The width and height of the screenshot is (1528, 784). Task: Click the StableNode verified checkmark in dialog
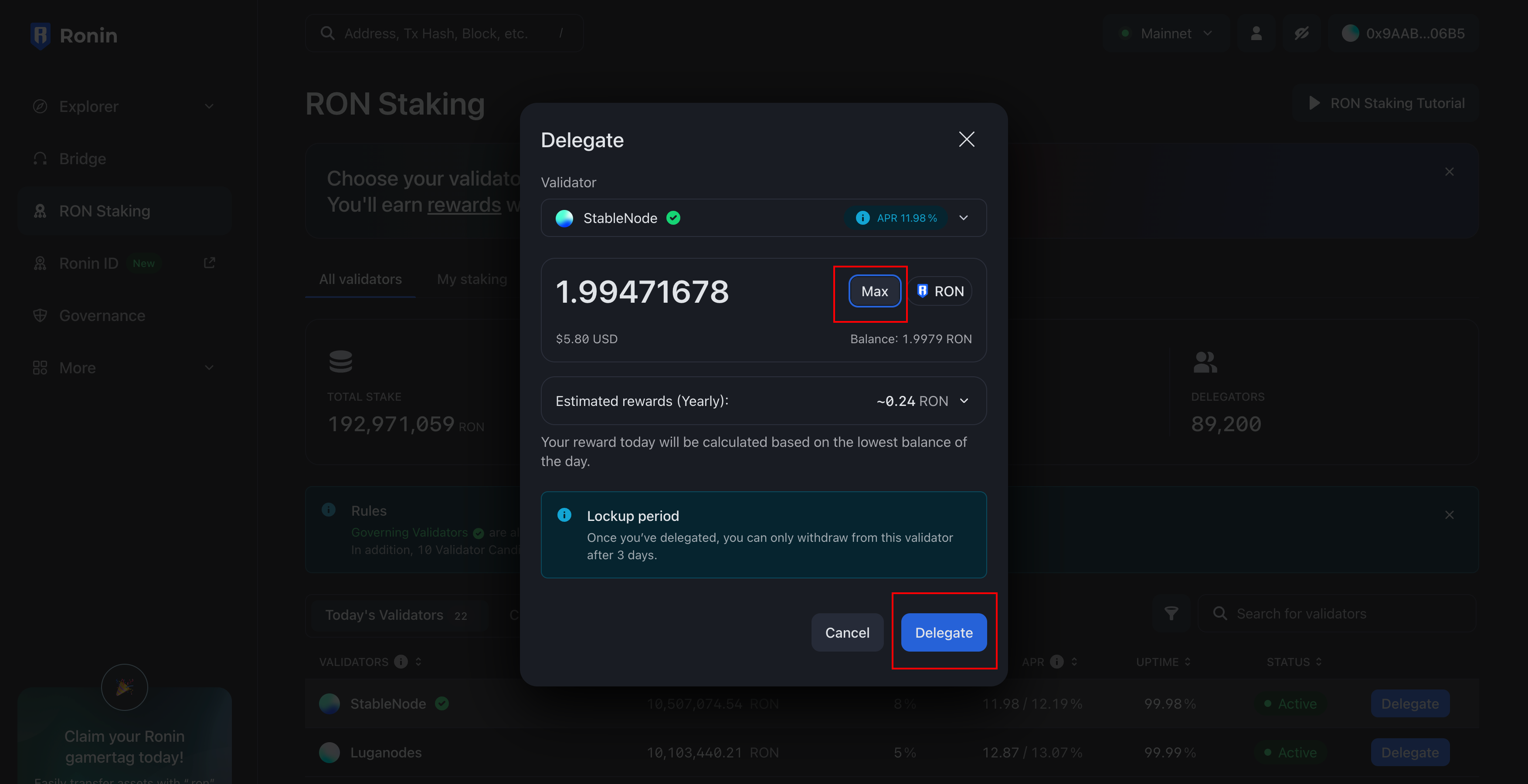673,218
